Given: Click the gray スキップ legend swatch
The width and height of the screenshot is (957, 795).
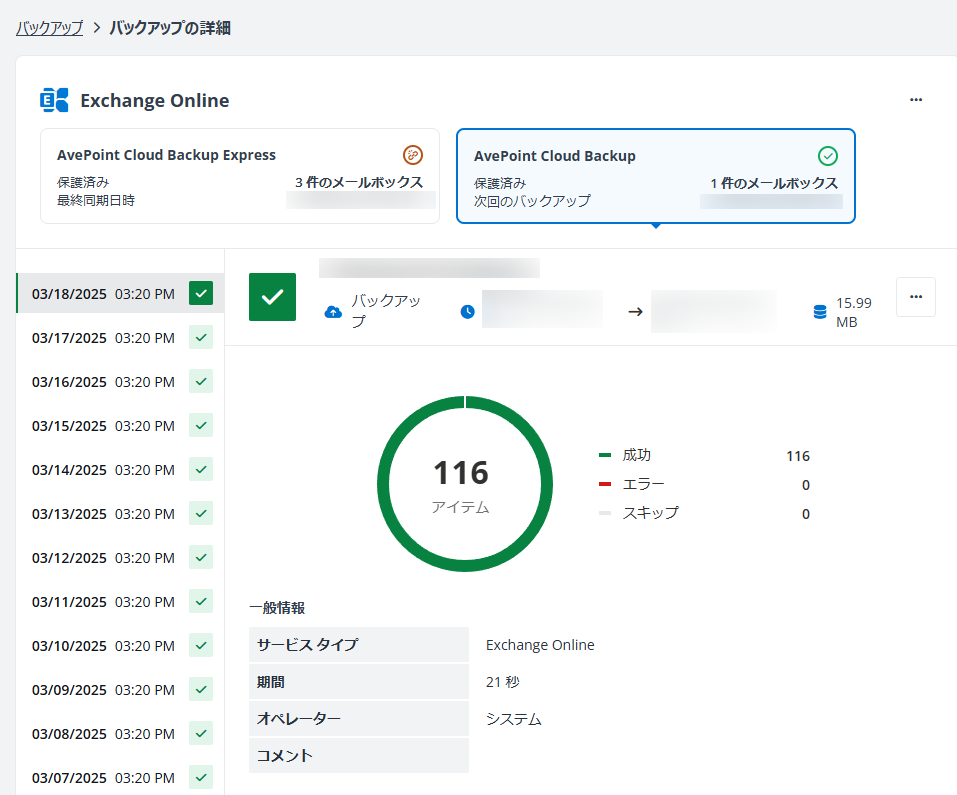Looking at the screenshot, I should tap(605, 513).
